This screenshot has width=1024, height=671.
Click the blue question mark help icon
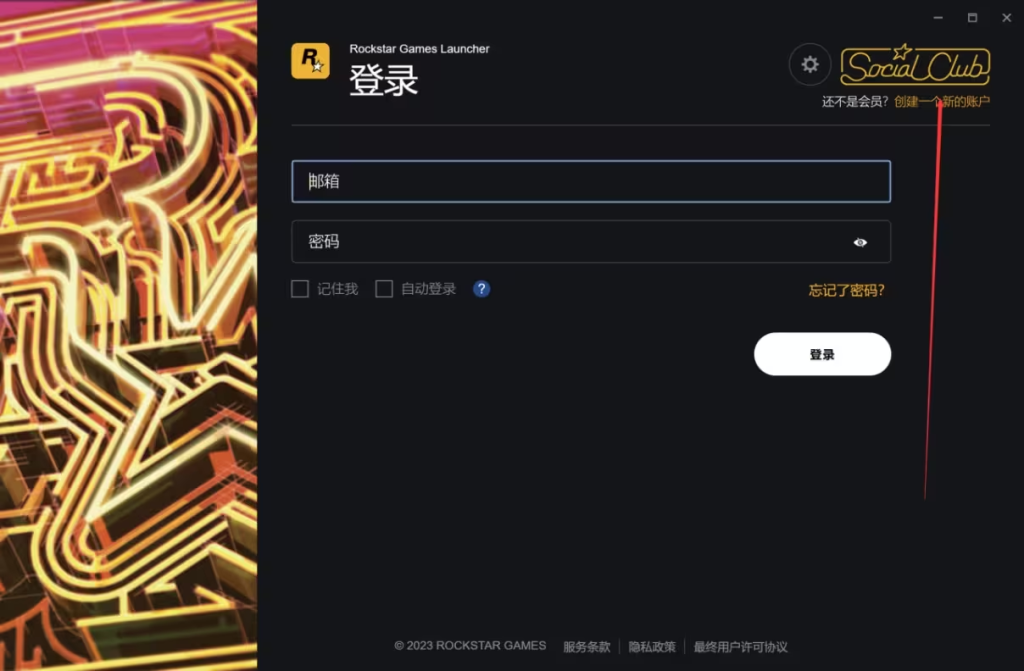pyautogui.click(x=481, y=289)
